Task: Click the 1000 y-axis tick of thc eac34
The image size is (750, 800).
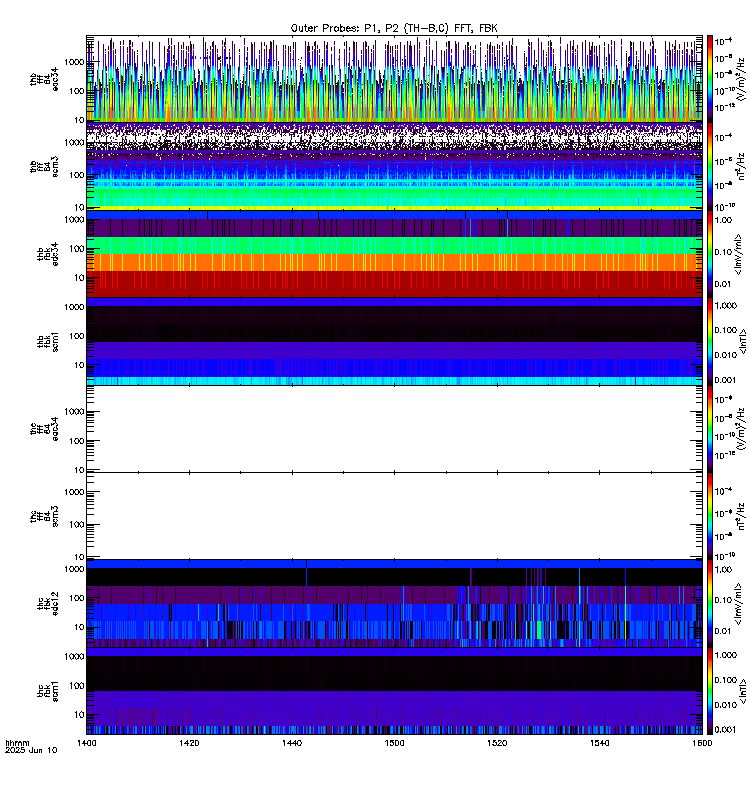Action: [x=74, y=412]
